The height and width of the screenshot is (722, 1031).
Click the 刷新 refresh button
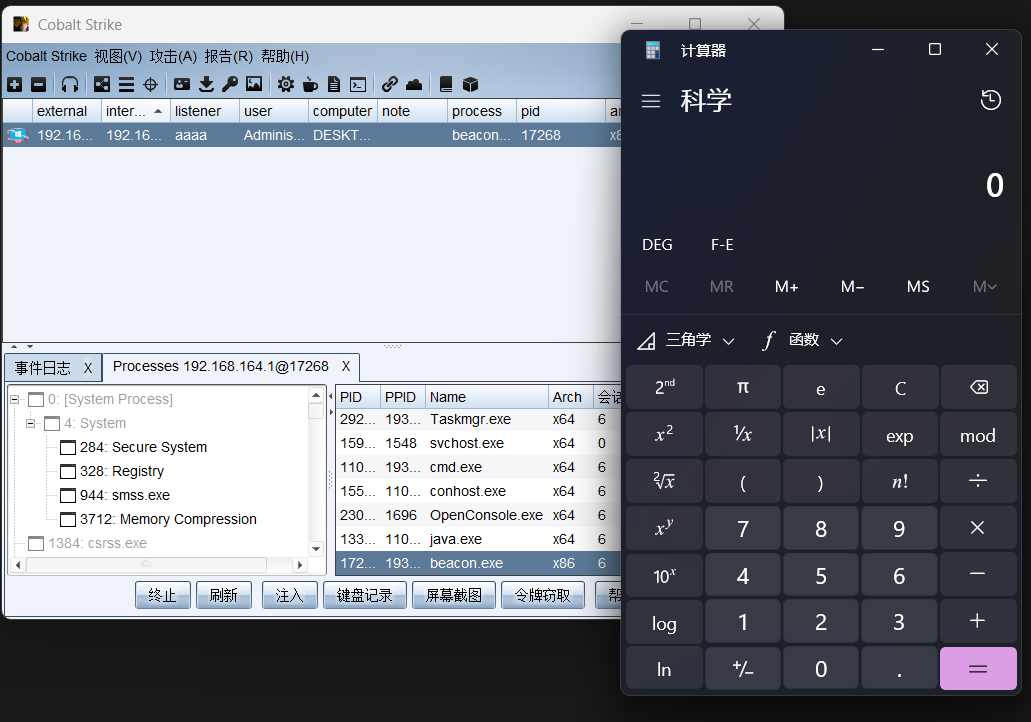pos(224,595)
